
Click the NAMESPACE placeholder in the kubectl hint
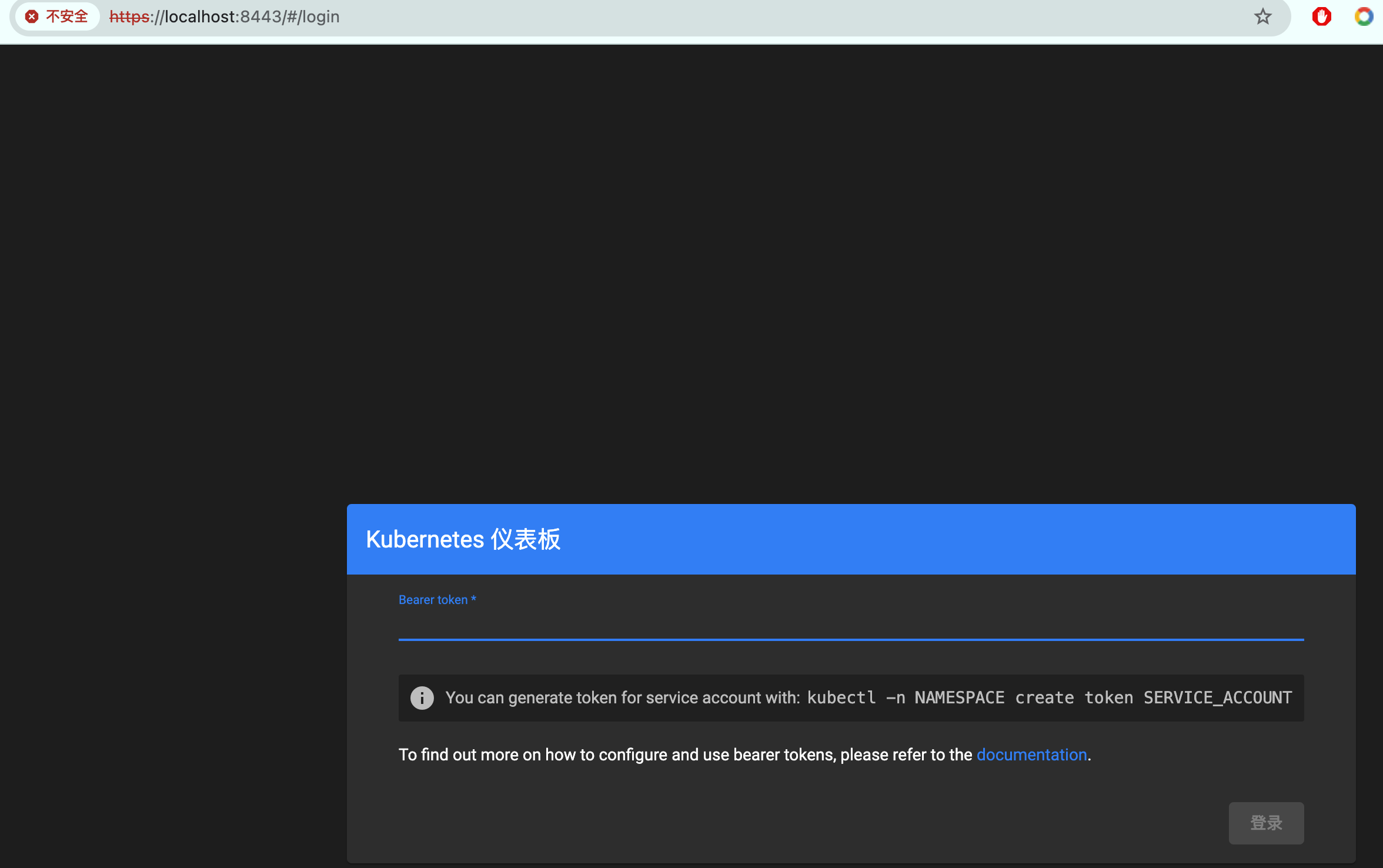(x=959, y=697)
